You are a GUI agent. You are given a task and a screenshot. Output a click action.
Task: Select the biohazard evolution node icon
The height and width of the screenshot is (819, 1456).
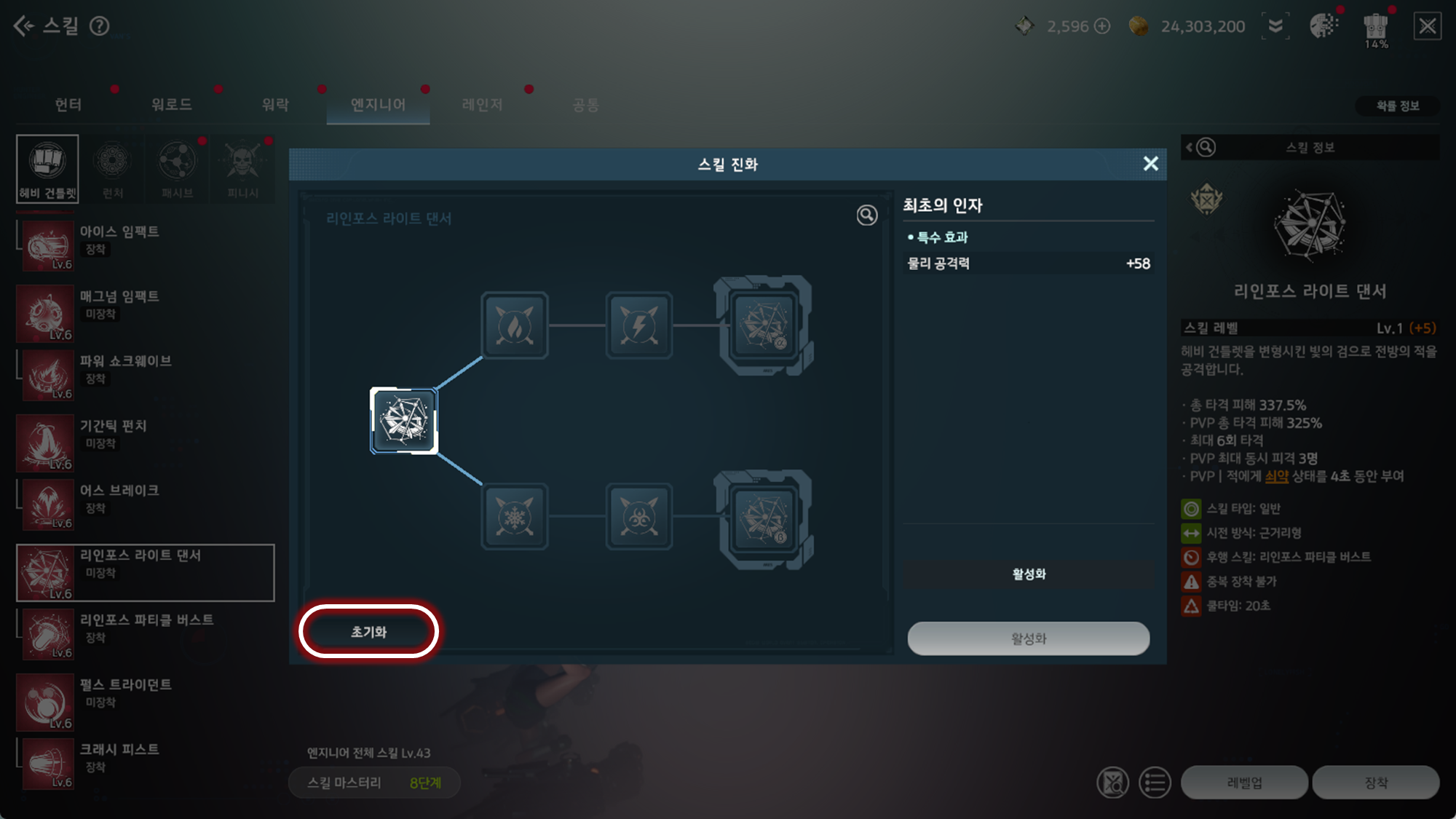click(x=639, y=517)
